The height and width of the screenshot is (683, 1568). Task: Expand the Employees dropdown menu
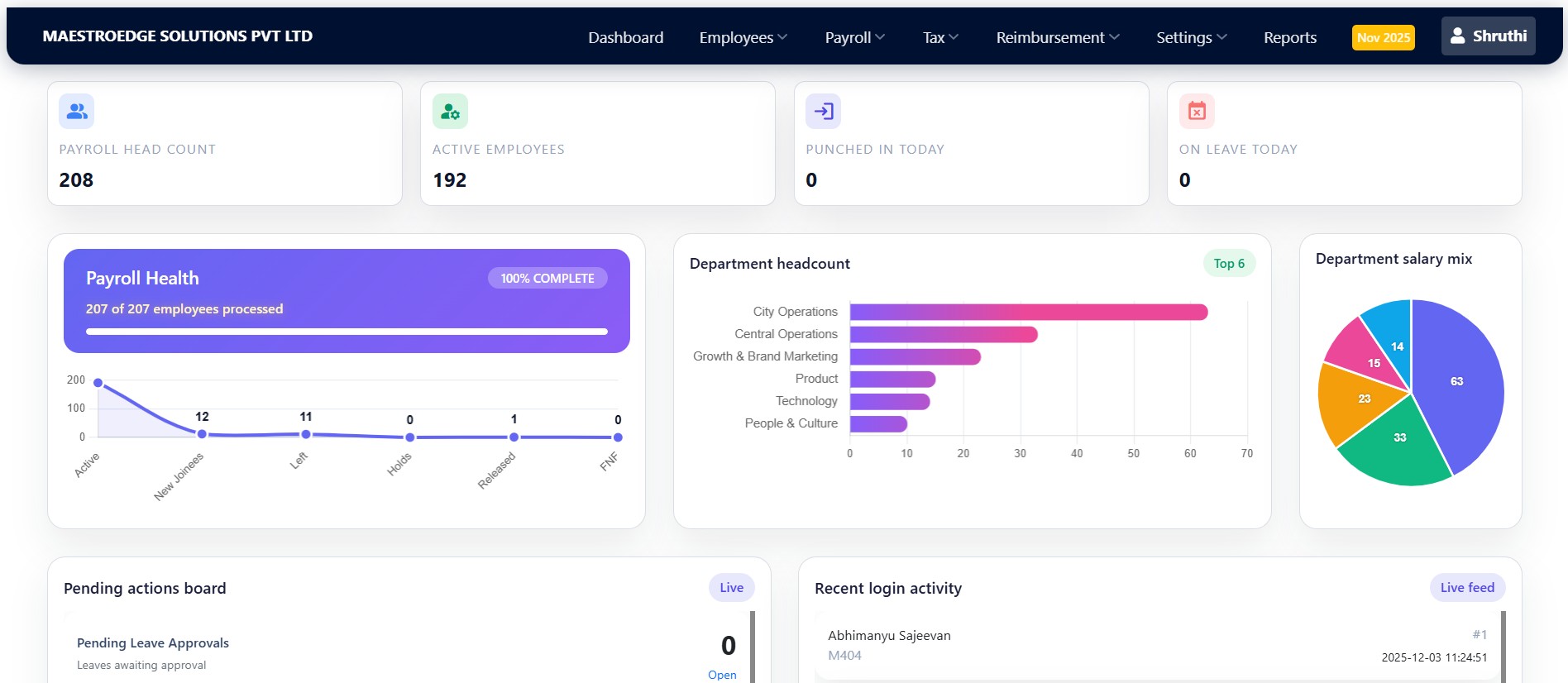tap(743, 38)
